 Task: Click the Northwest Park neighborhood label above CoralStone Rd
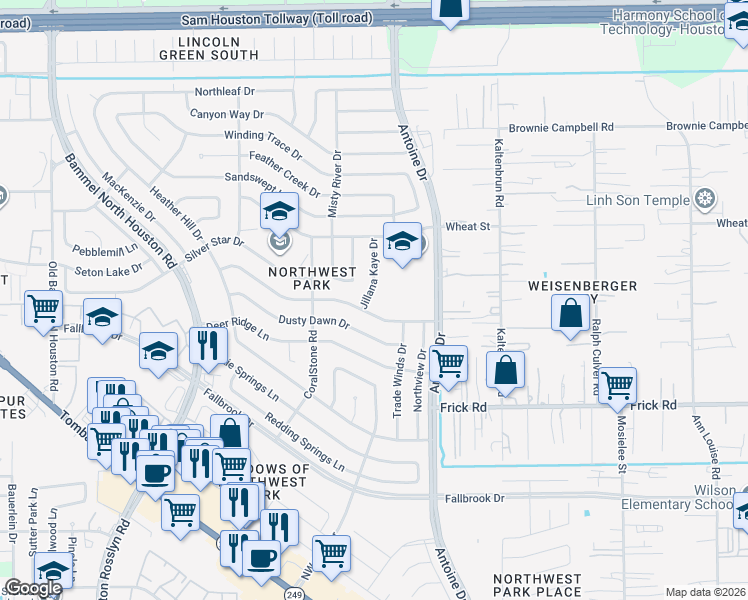312,279
